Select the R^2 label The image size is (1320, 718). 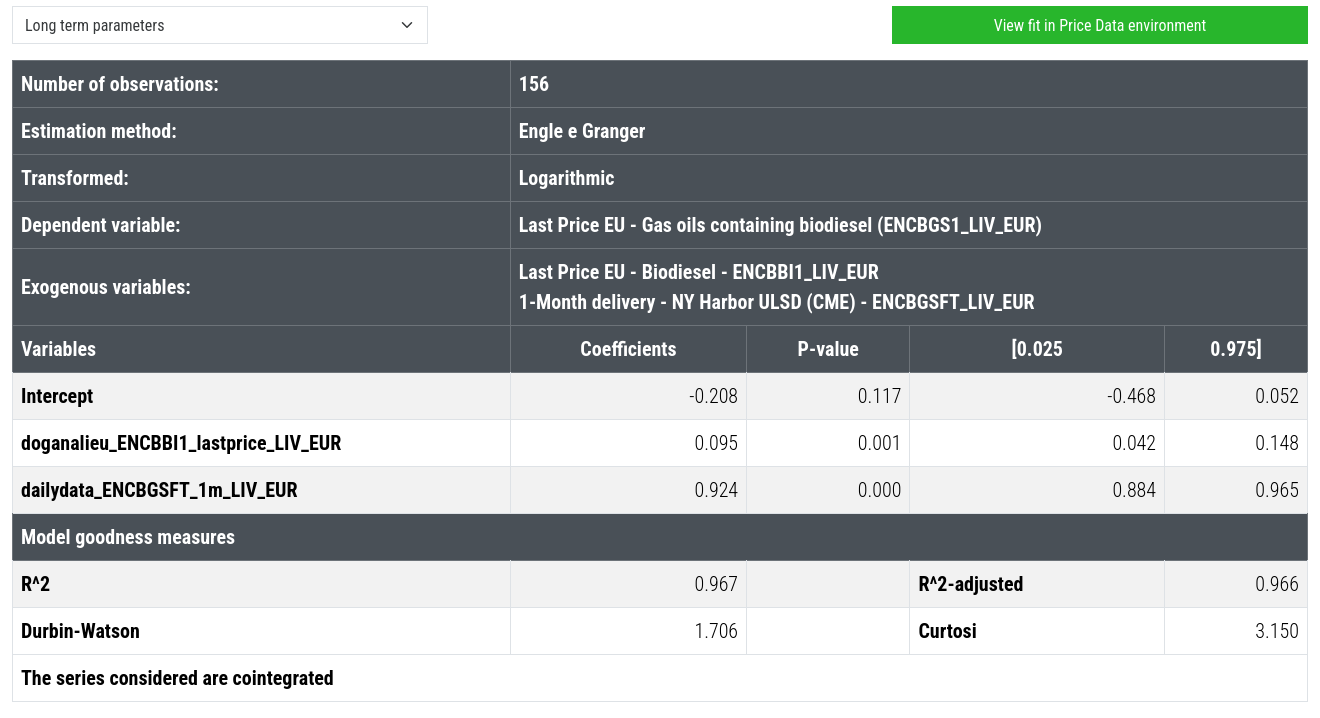35,584
